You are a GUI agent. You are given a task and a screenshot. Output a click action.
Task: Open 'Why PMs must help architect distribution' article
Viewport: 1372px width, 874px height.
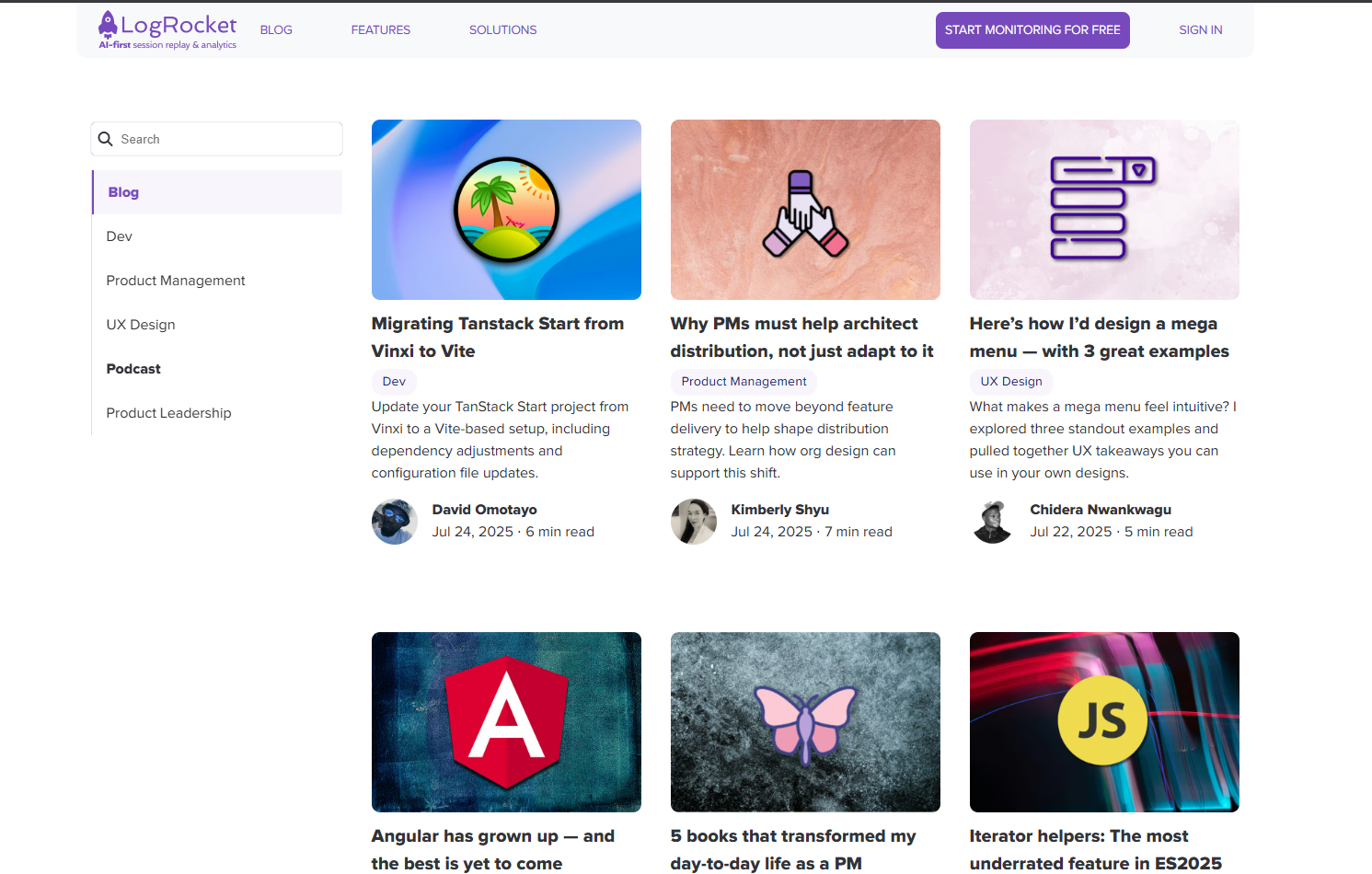click(x=802, y=338)
